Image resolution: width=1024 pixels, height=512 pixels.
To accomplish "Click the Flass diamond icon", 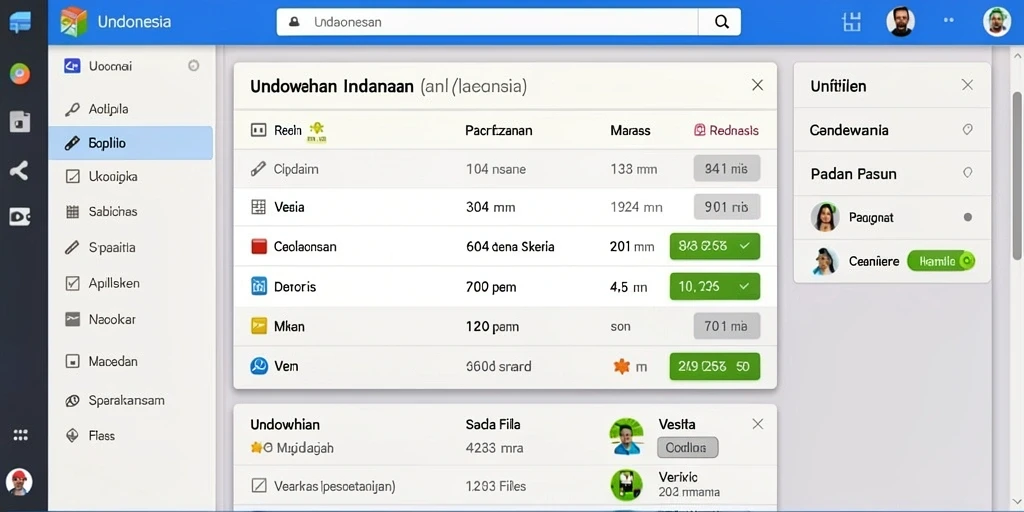I will [x=72, y=436].
